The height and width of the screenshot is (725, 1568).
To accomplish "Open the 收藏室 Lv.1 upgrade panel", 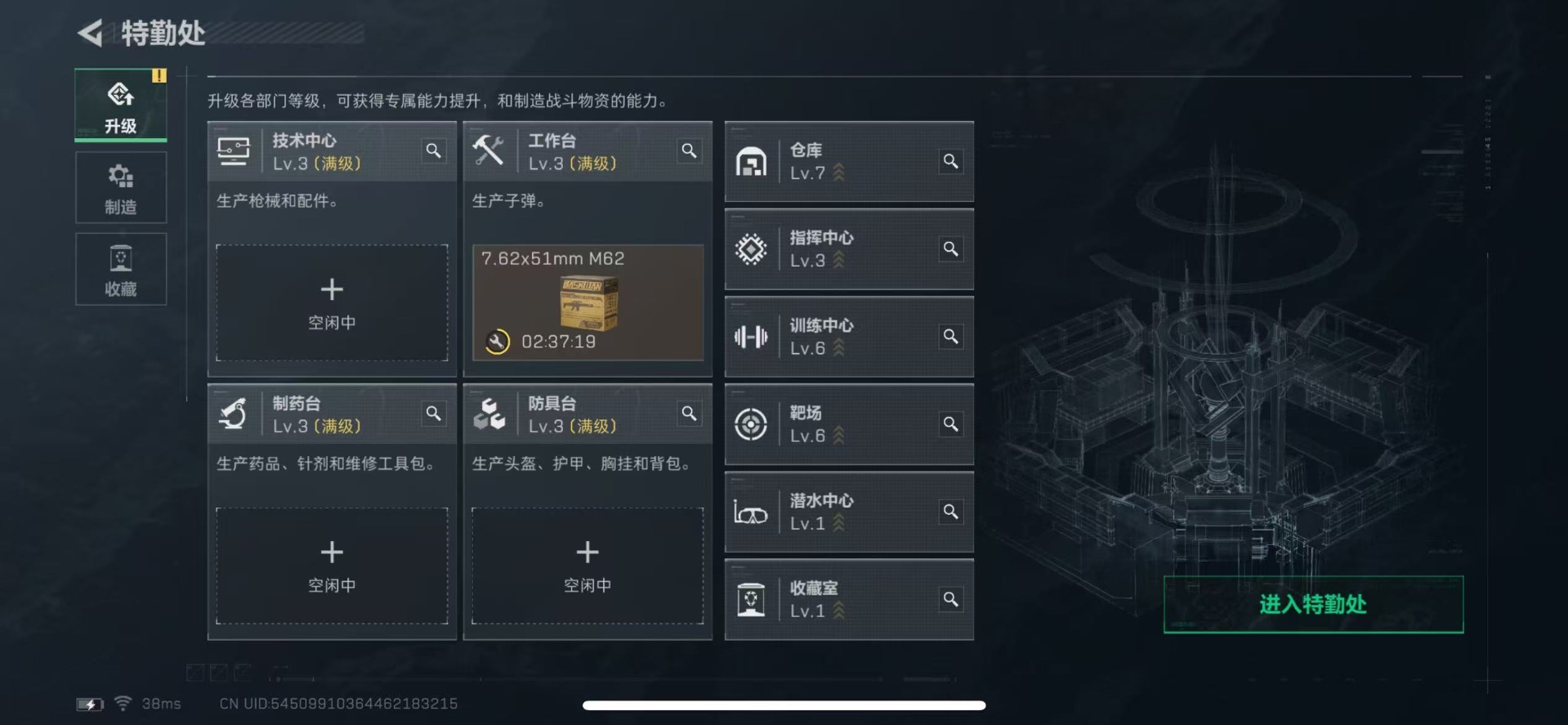I will pos(849,599).
